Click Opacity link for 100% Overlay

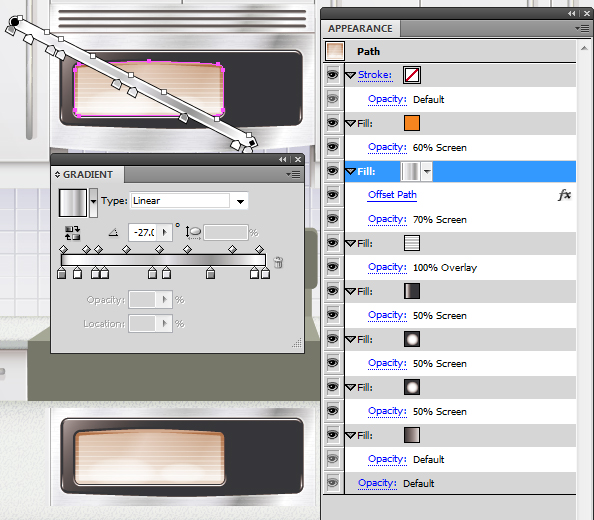pyautogui.click(x=387, y=267)
